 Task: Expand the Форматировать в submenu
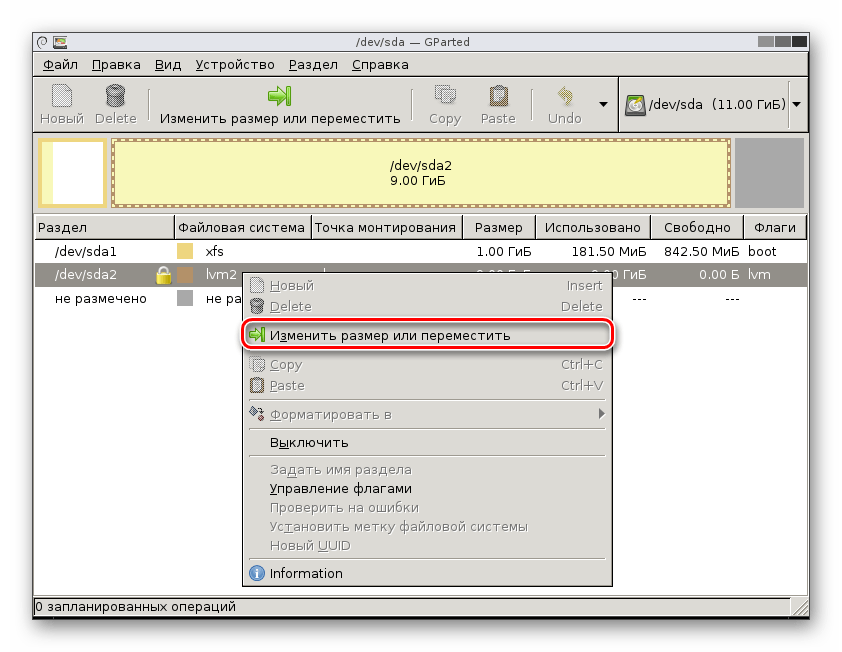click(x=330, y=414)
